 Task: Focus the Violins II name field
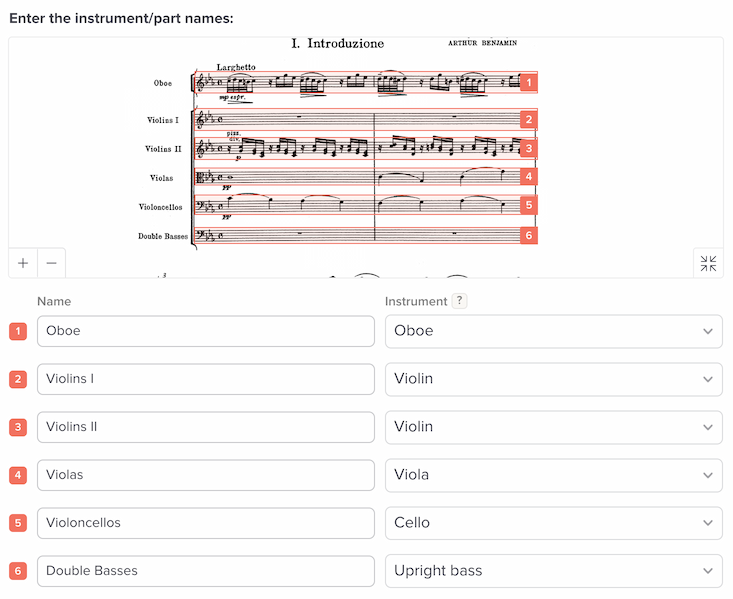[x=206, y=427]
